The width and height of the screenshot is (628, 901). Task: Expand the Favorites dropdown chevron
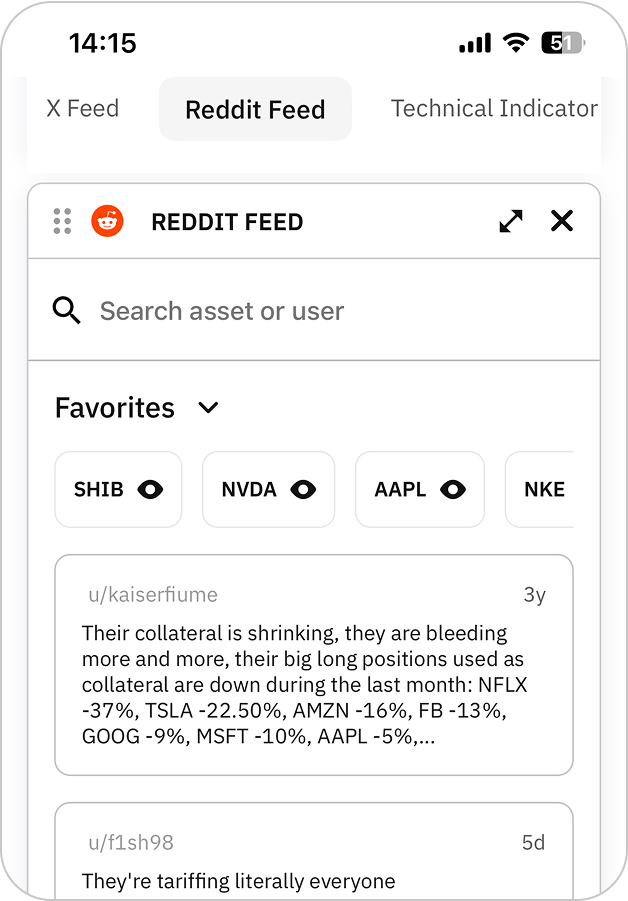(x=208, y=408)
